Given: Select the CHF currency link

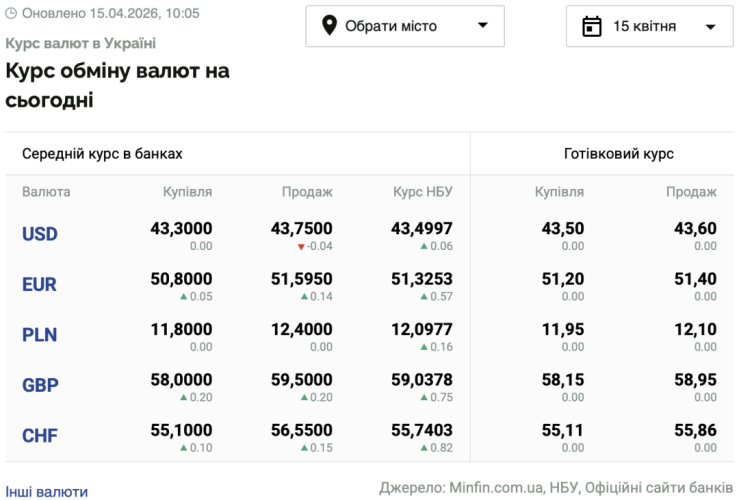Looking at the screenshot, I should (40, 435).
